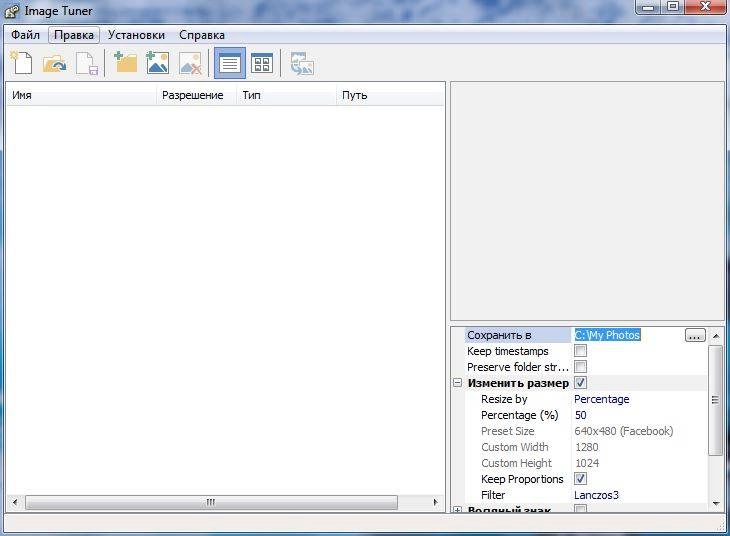
Task: Click the Save task list icon
Action: (87, 63)
